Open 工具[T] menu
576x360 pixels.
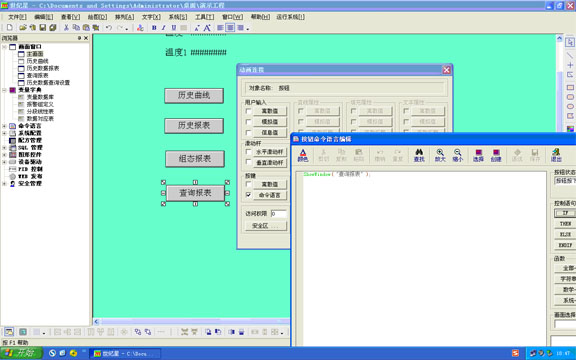(x=205, y=17)
